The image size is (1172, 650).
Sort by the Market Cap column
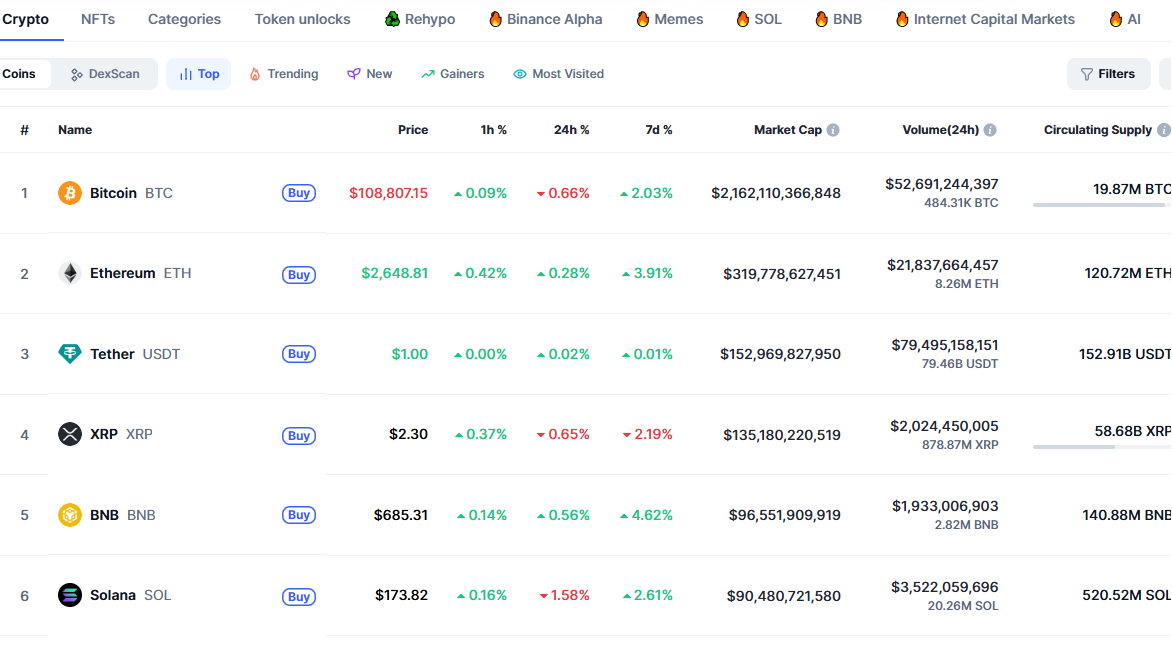(788, 130)
